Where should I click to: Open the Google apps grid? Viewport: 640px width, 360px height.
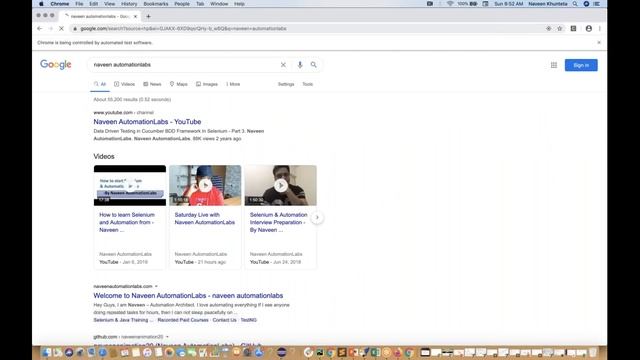[x=554, y=65]
